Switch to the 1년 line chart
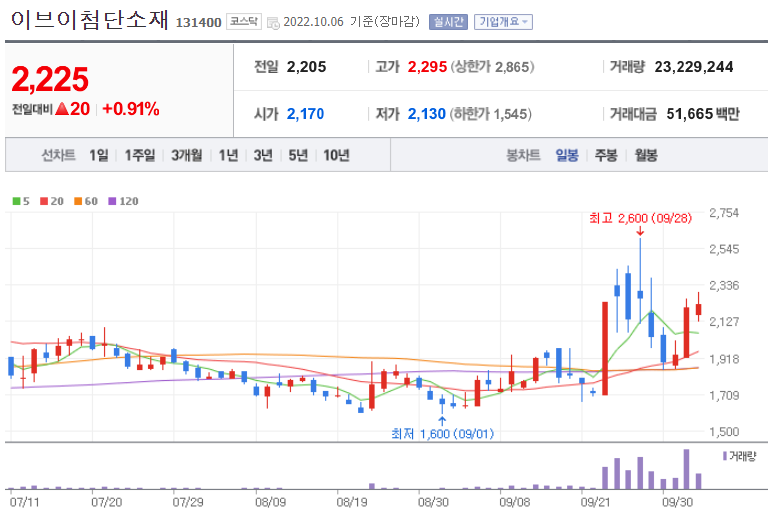 click(228, 155)
